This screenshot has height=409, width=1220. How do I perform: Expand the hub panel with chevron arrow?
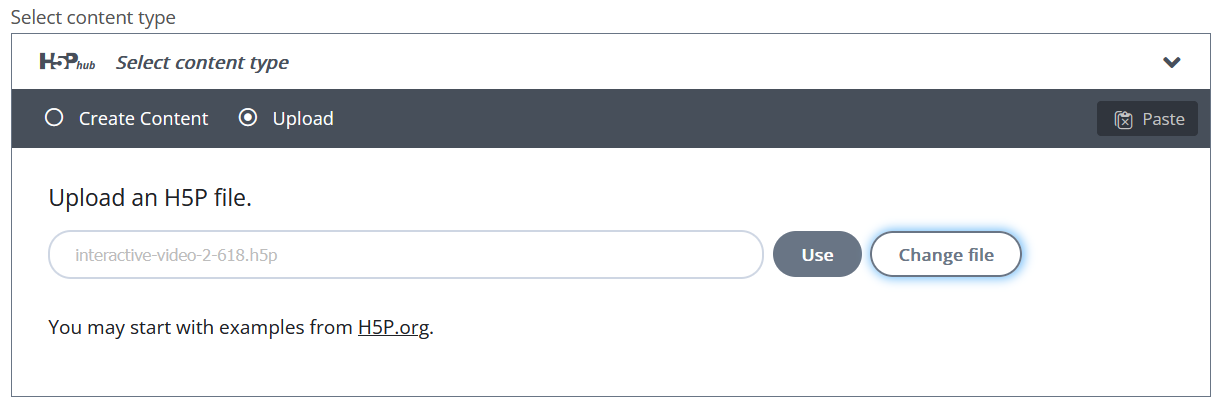pos(1172,62)
